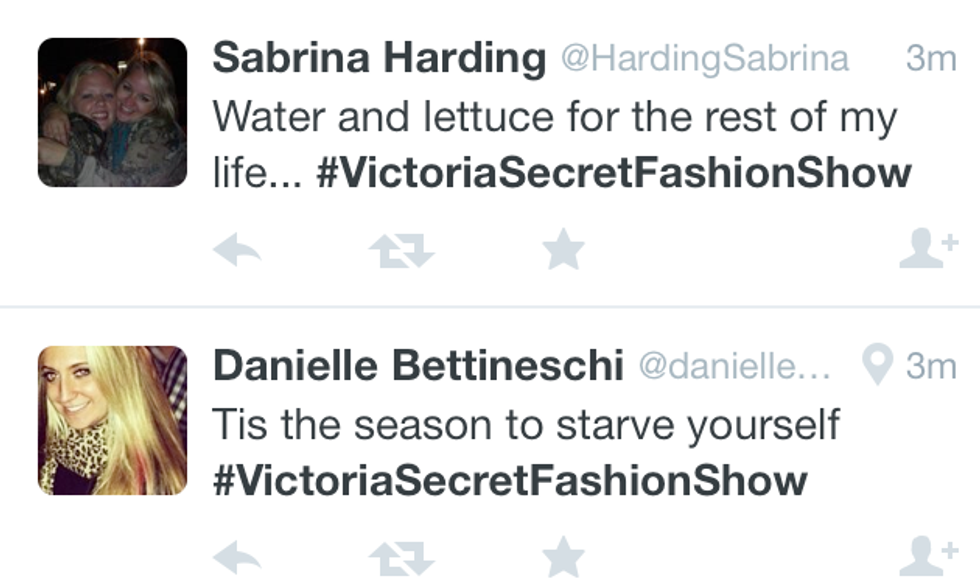Open the hashtag in Danielle Bettineschi's tweet
The image size is (980, 585).
pos(510,480)
